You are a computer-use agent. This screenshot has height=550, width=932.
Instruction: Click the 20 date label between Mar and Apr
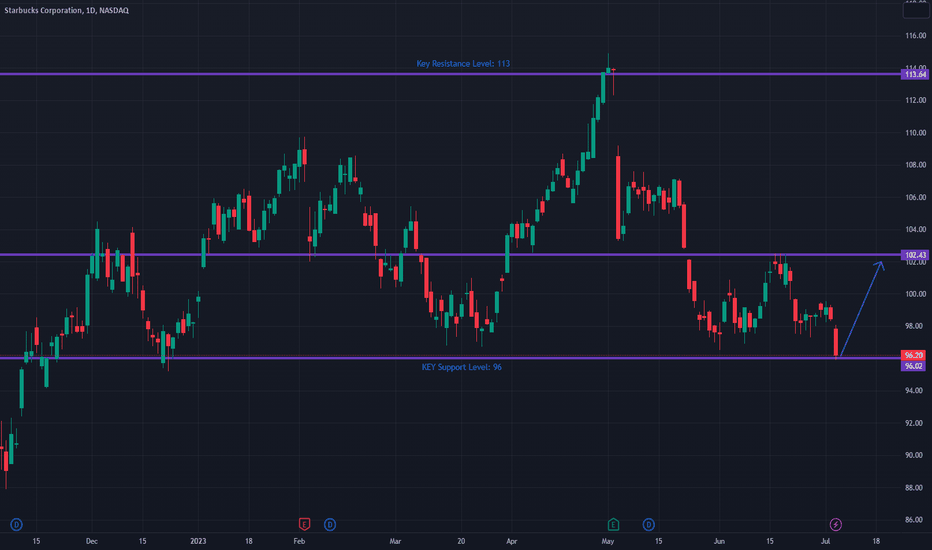pyautogui.click(x=461, y=541)
